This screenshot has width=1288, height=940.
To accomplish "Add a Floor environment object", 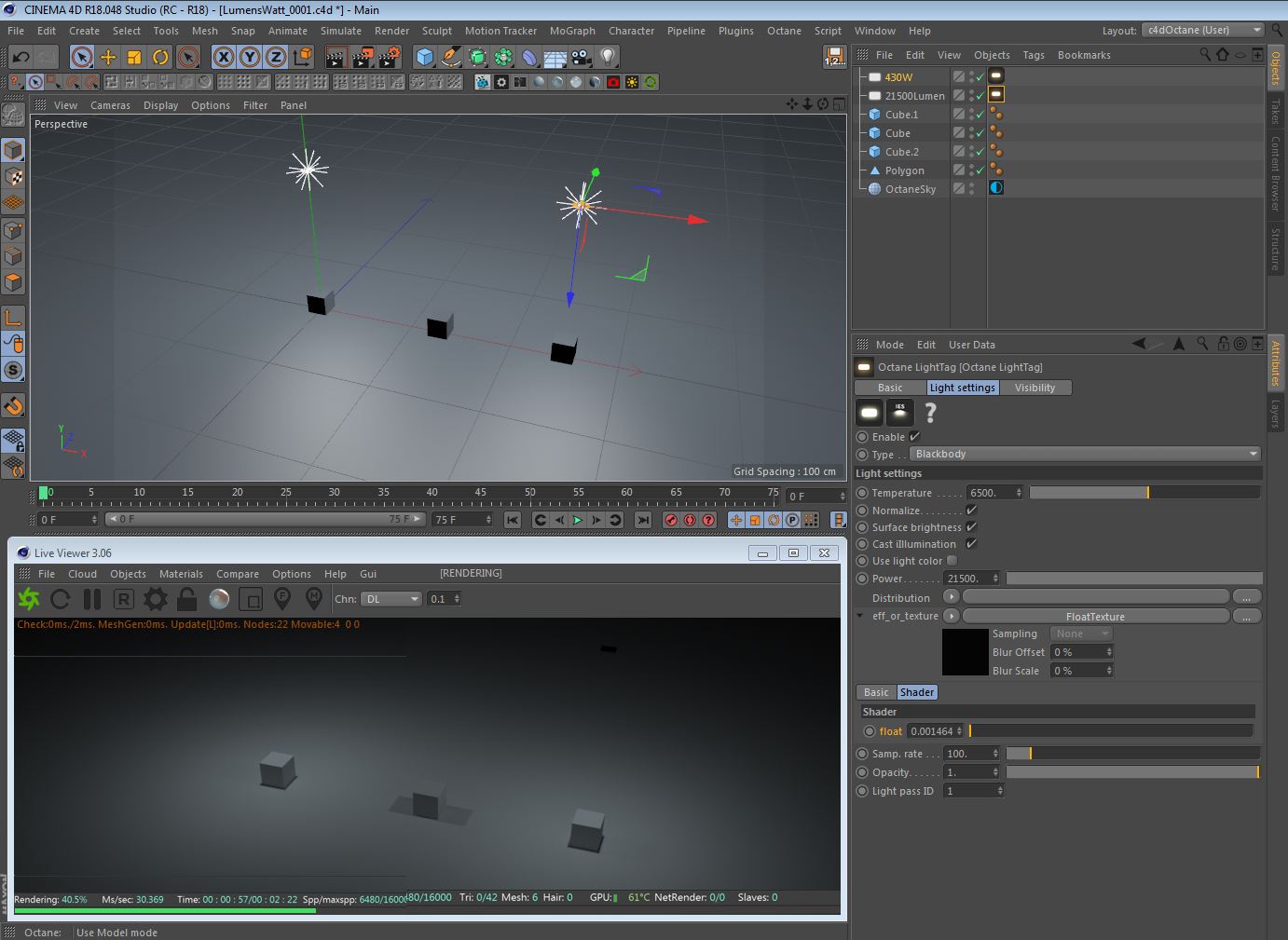I will (555, 57).
